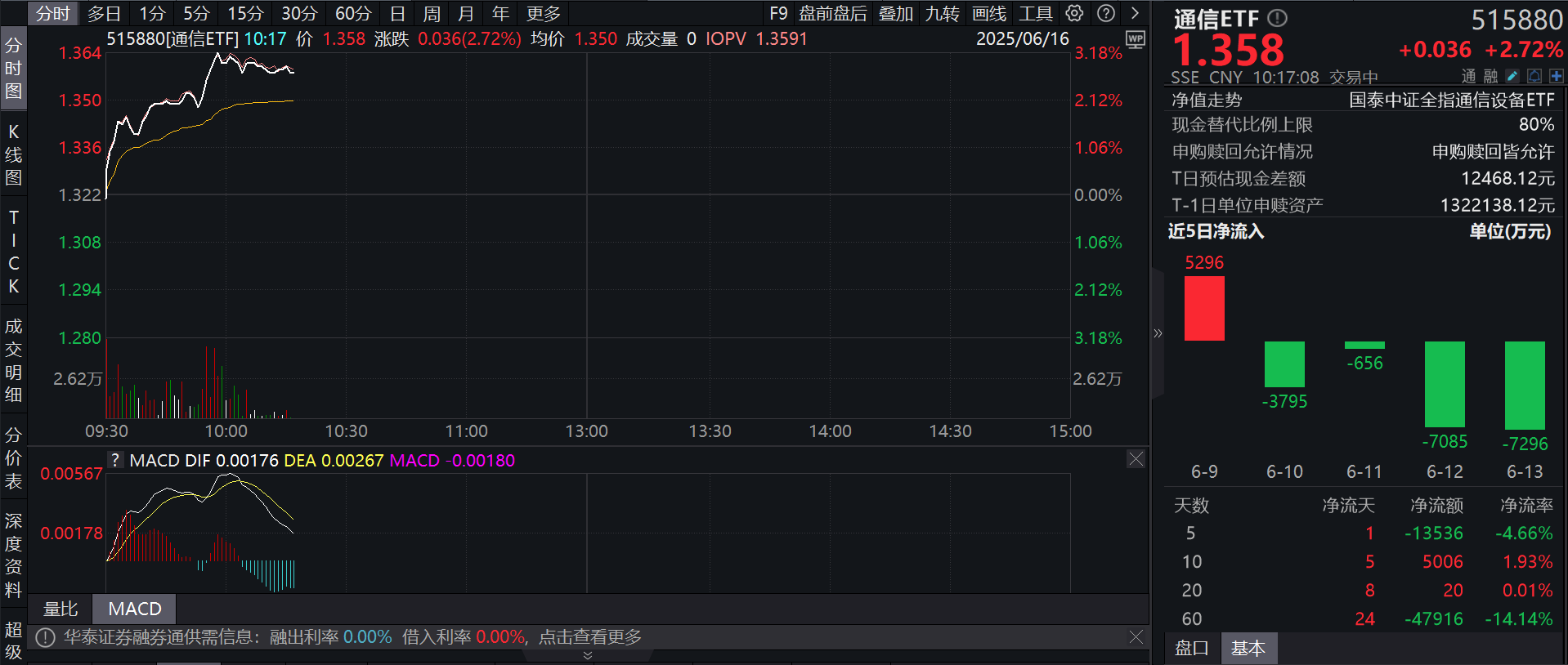1568x665 pixels.
Task: Open 成交明细 in left sidebar
Action: [13, 360]
